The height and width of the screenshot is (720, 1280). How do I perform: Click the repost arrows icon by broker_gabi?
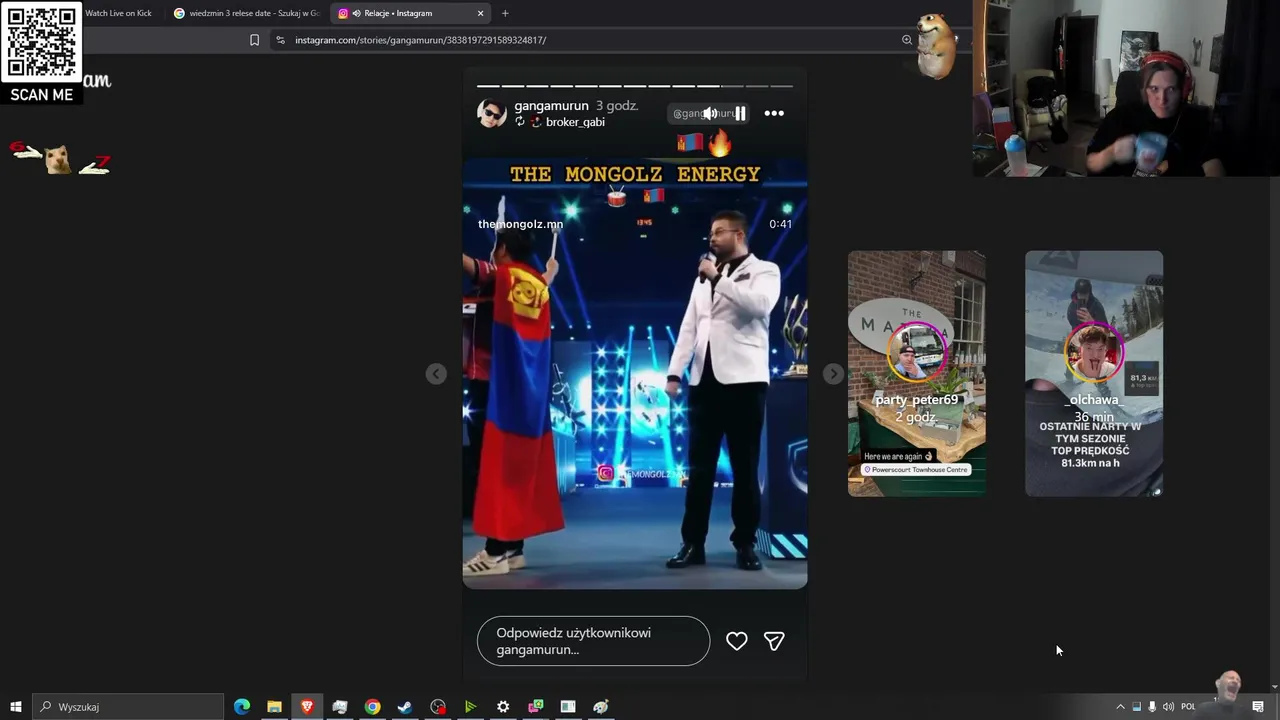point(520,122)
